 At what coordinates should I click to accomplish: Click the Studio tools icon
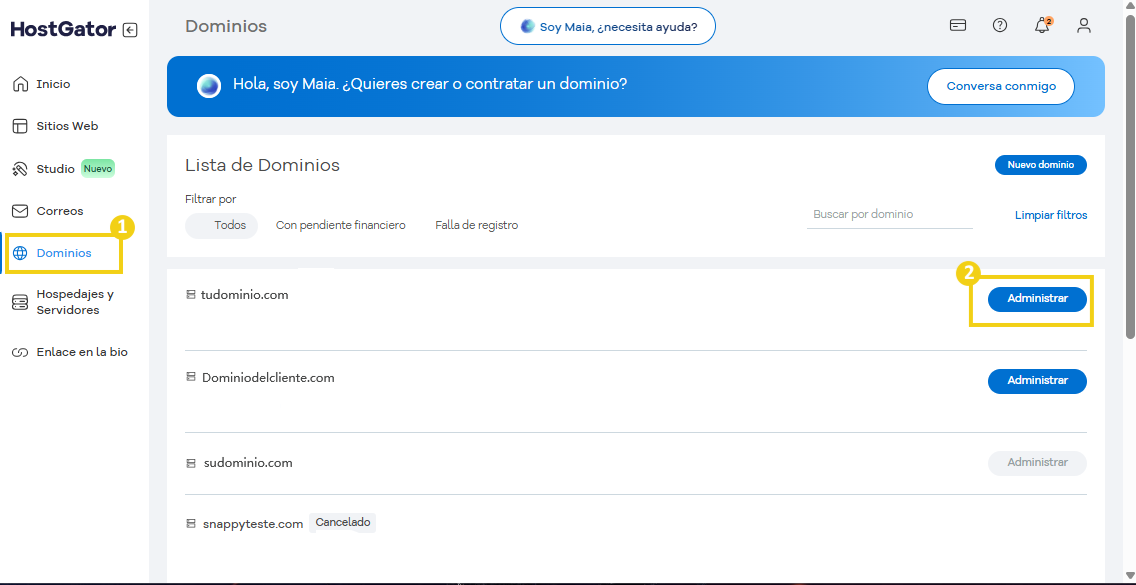pyautogui.click(x=20, y=169)
